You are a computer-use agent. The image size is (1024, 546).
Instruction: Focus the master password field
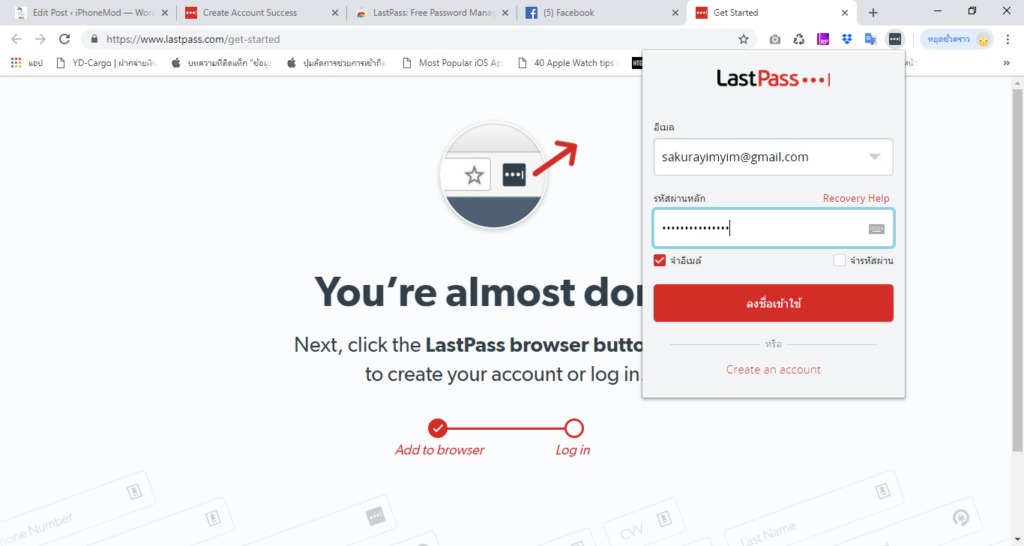coord(773,228)
